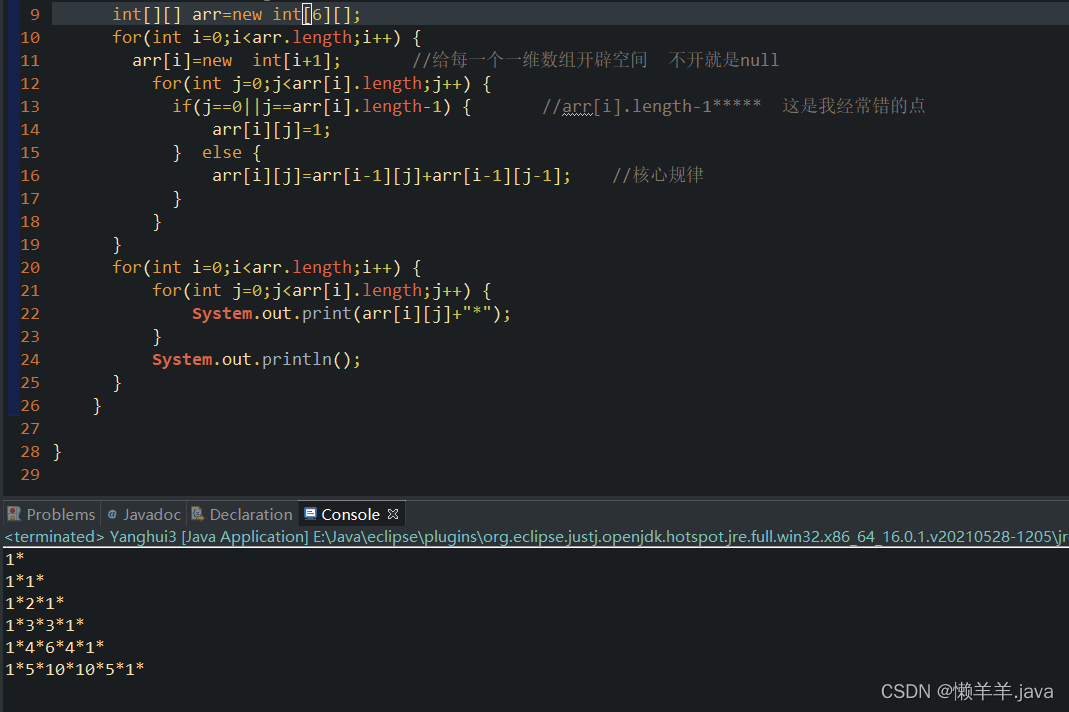The height and width of the screenshot is (712, 1069).
Task: Click the CSDN author watermark
Action: coord(966,691)
